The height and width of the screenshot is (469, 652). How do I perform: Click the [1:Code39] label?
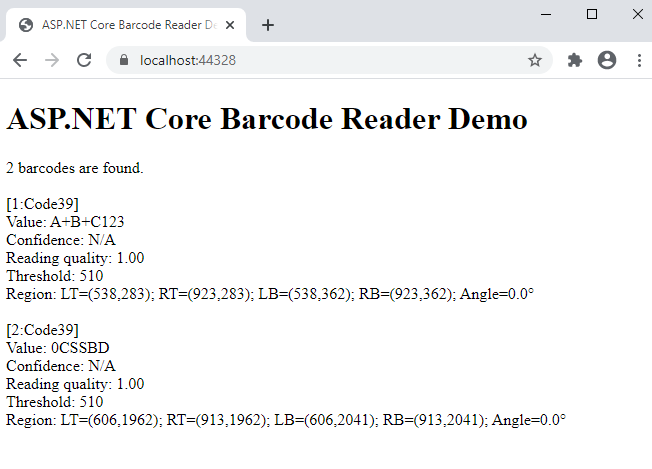pyautogui.click(x=42, y=204)
